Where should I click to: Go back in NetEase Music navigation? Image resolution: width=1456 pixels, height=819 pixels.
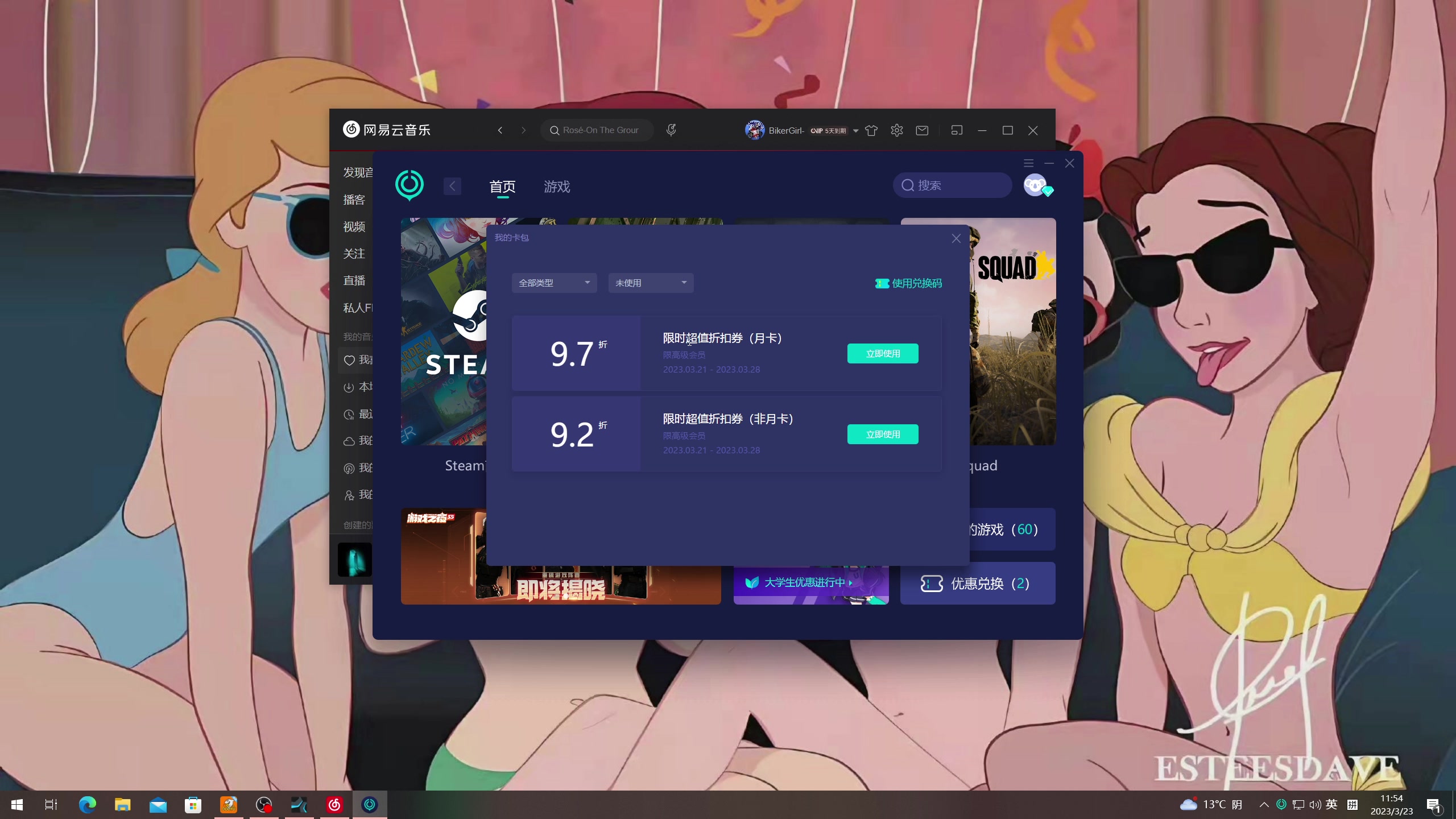click(500, 130)
